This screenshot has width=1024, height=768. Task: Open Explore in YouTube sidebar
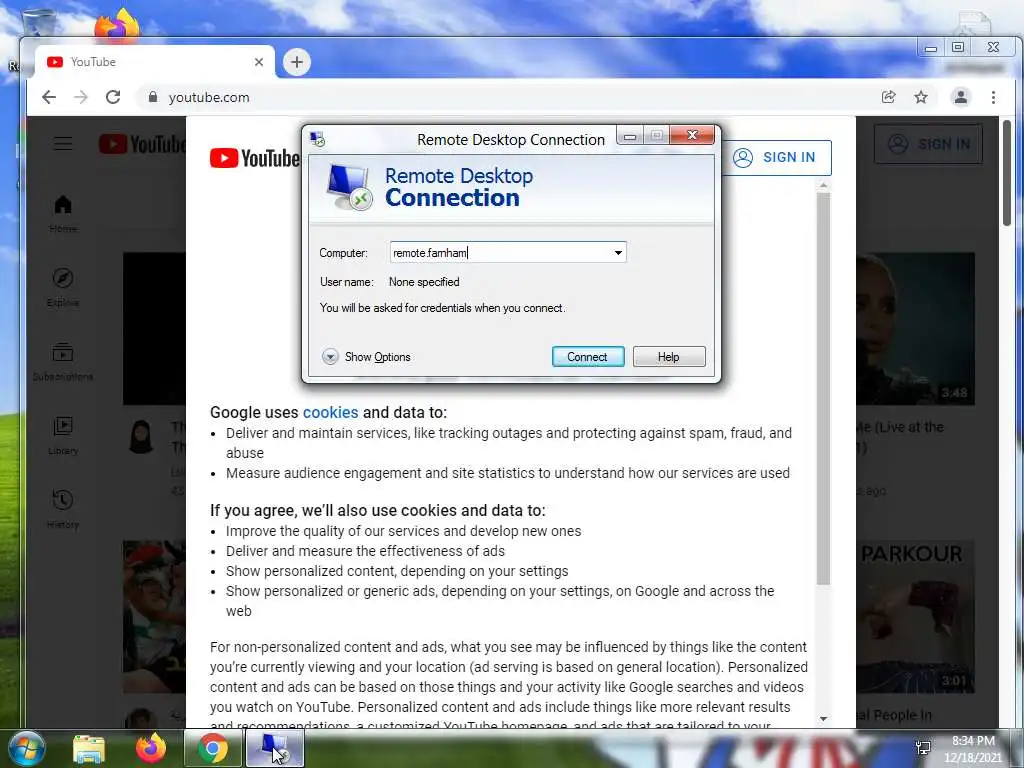63,287
